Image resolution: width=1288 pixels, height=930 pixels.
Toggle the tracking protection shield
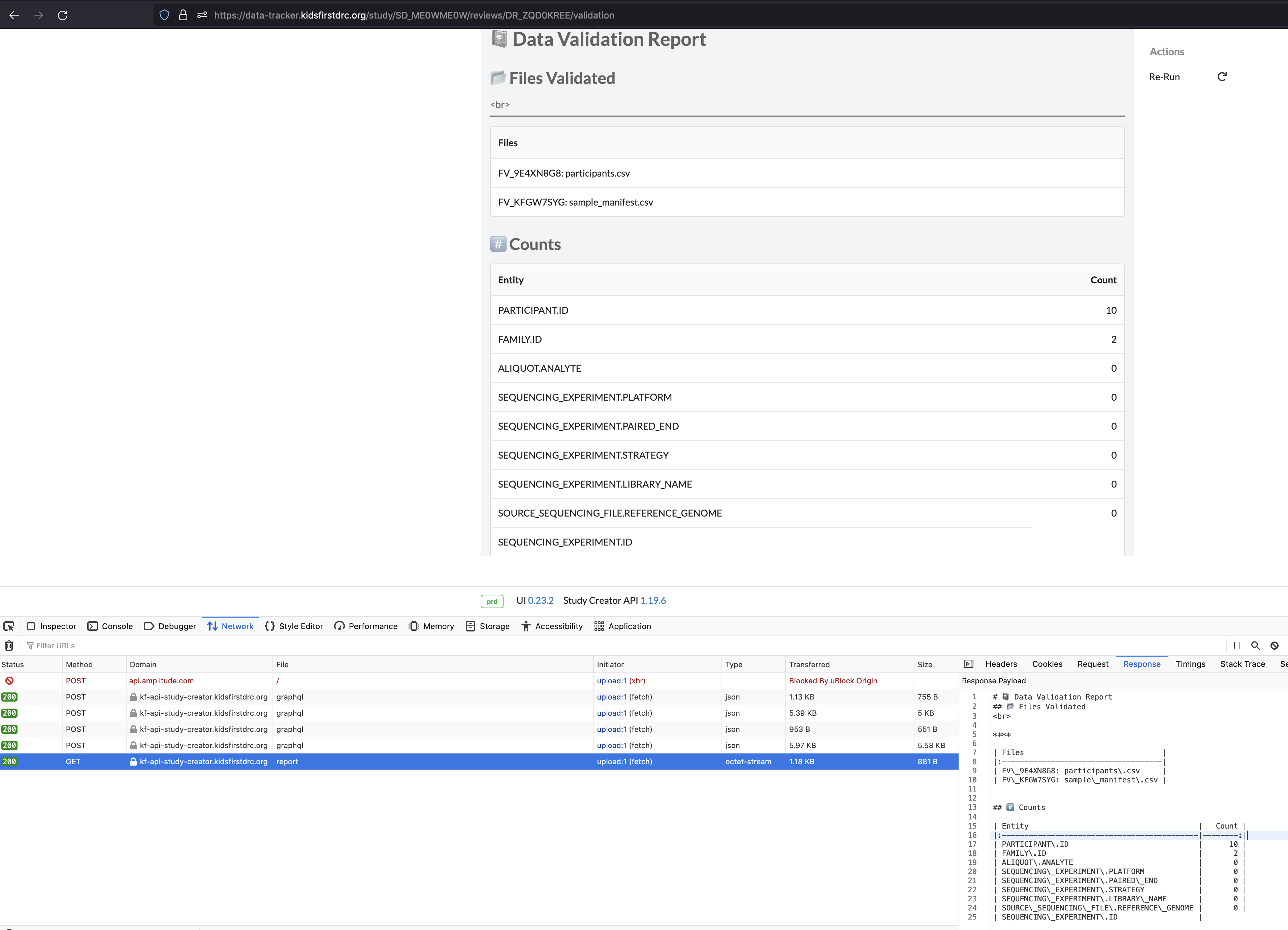tap(164, 15)
